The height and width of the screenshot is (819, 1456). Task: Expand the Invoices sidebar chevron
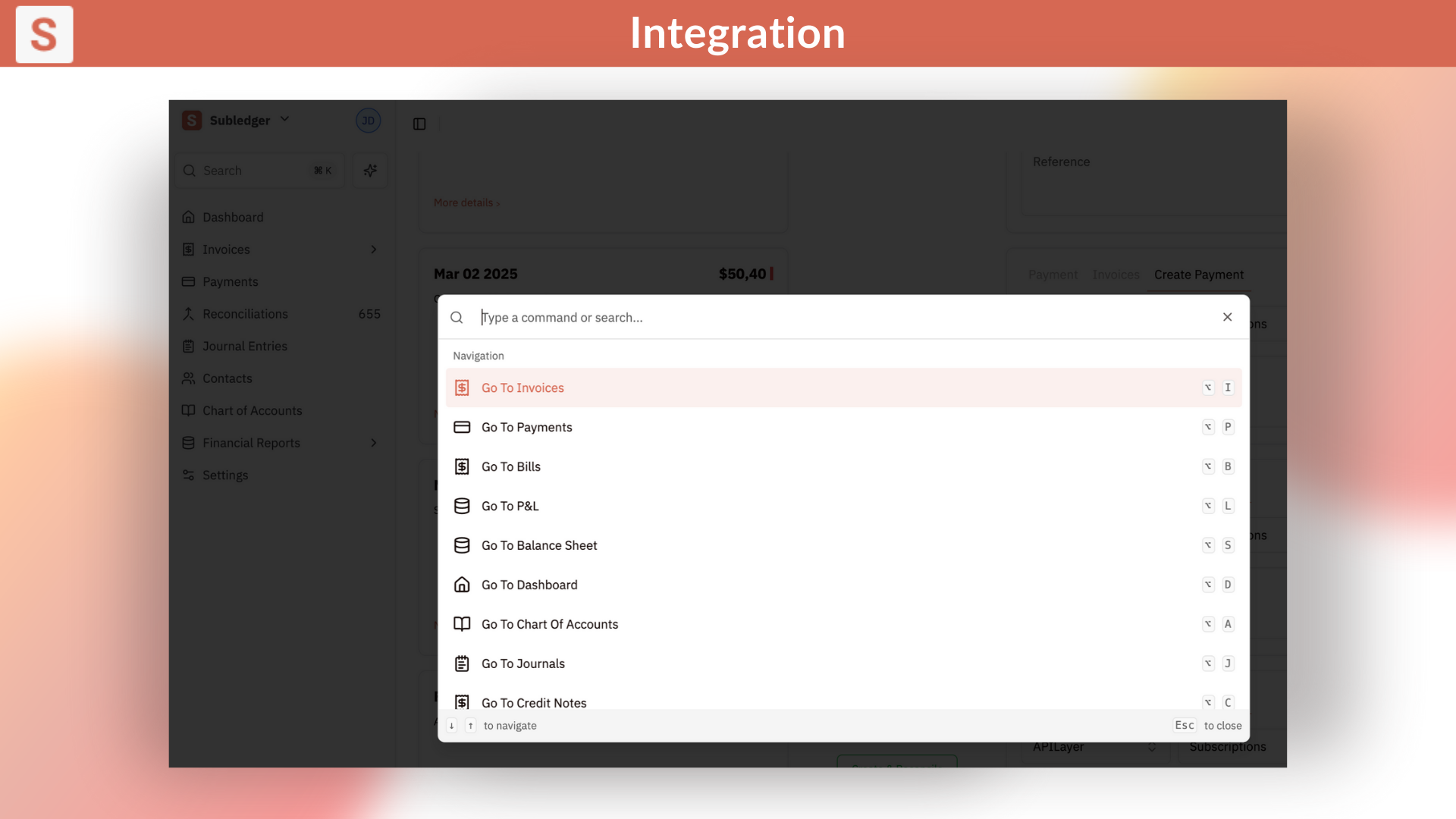374,249
